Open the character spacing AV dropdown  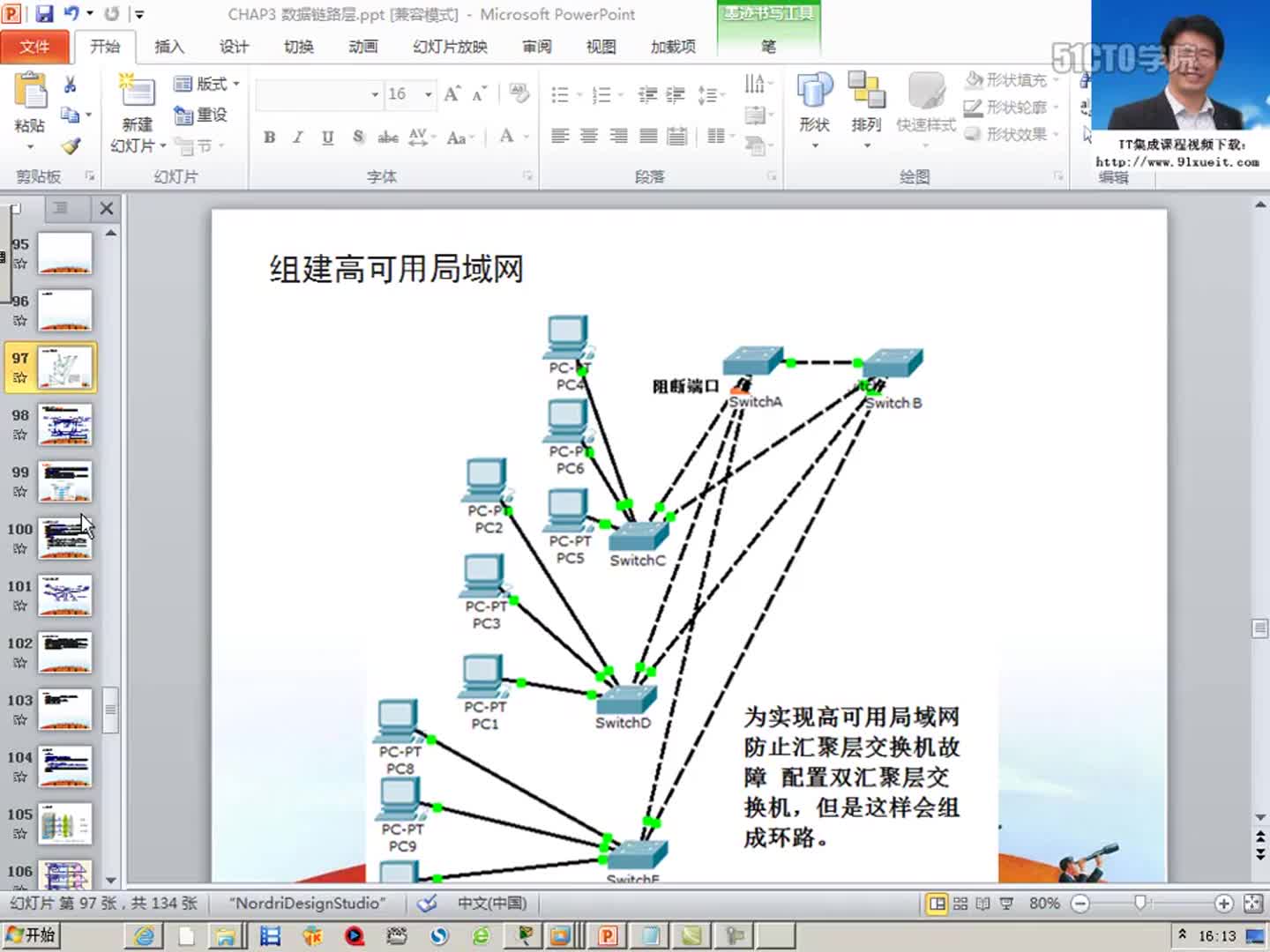tap(421, 137)
